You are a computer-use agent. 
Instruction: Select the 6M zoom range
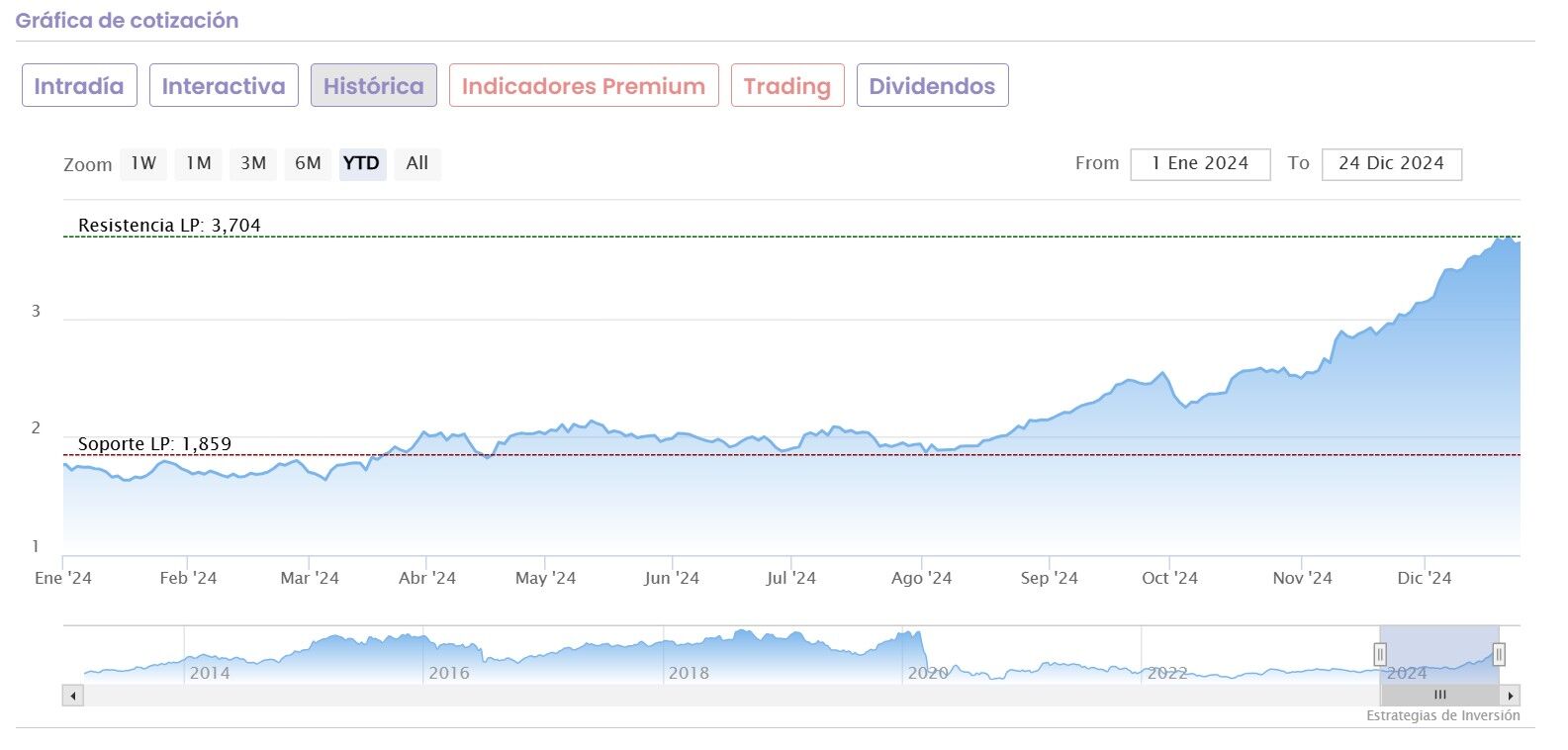pos(308,163)
